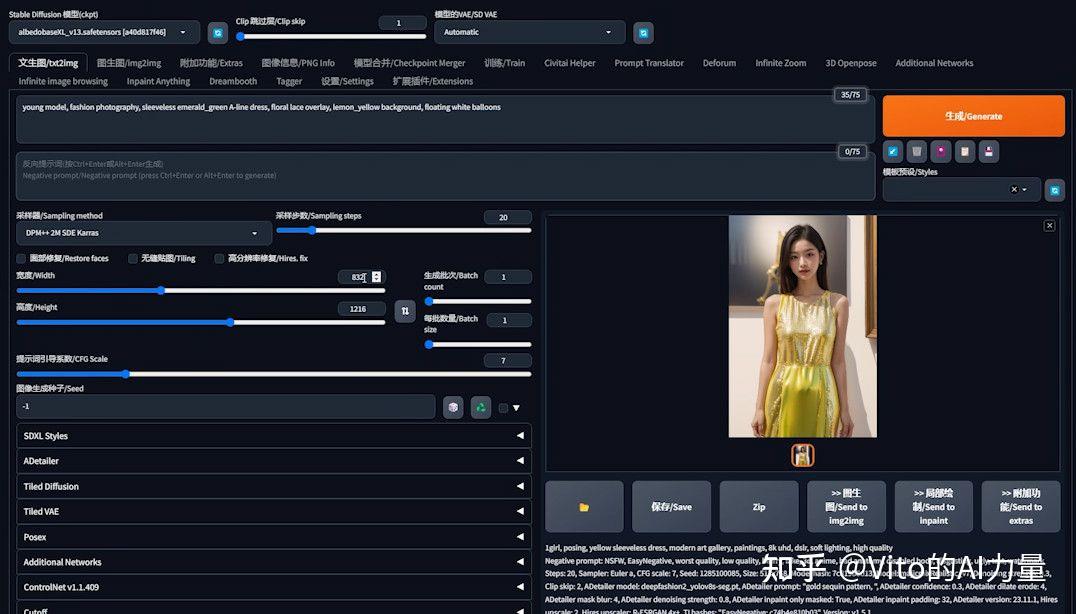Randomize the seed with the dice icon

click(x=453, y=407)
